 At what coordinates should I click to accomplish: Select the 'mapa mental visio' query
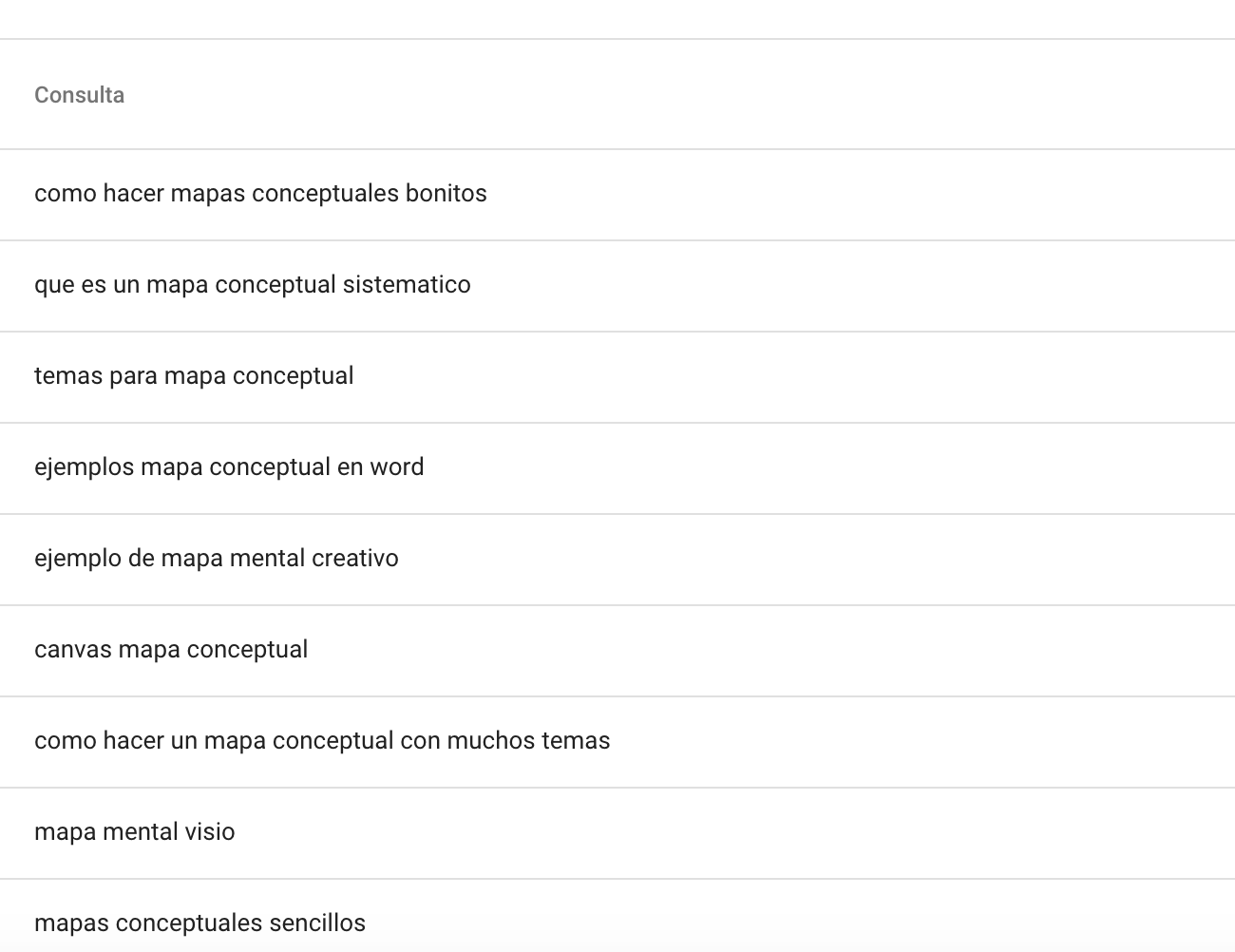617,833
